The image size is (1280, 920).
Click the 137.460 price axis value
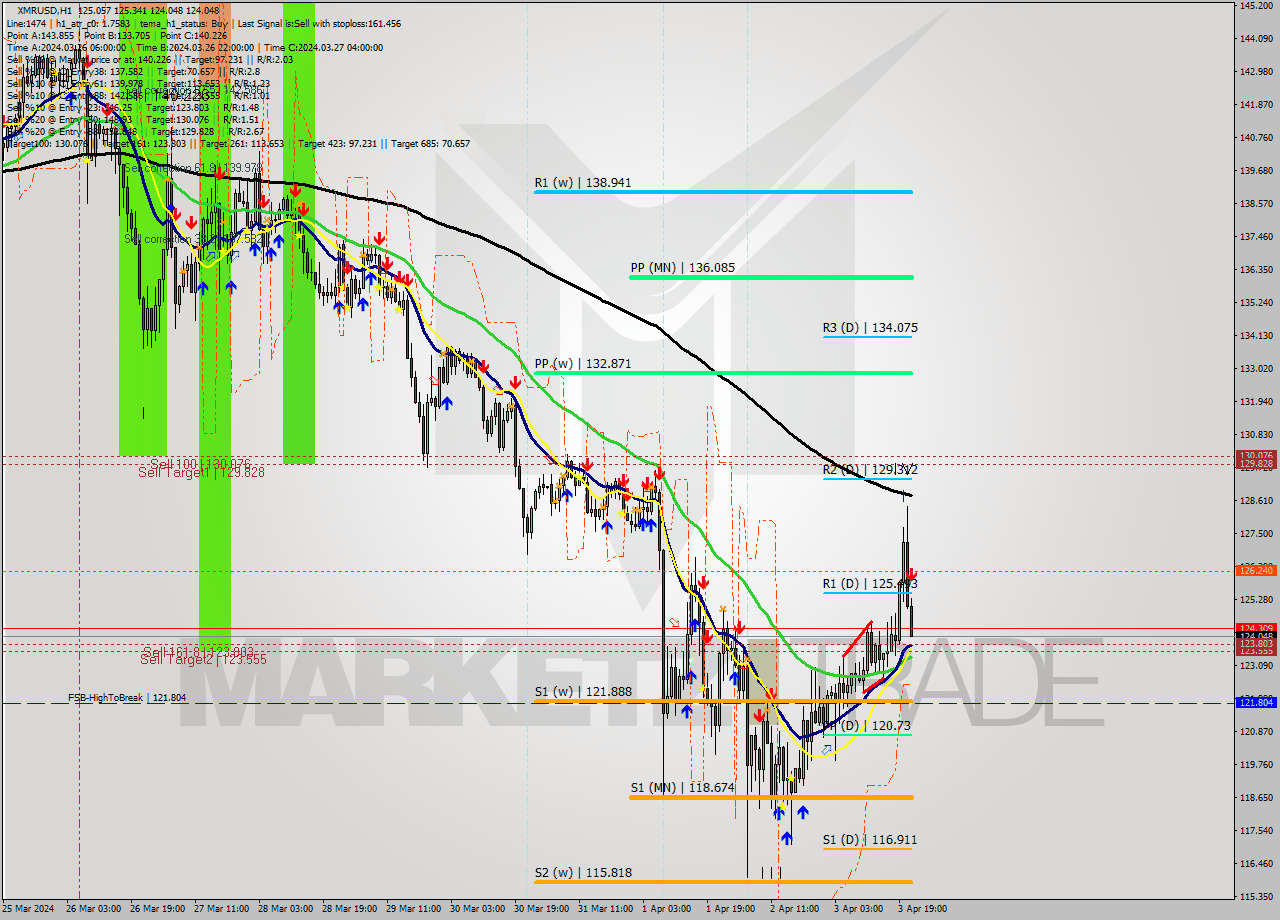(x=1258, y=237)
